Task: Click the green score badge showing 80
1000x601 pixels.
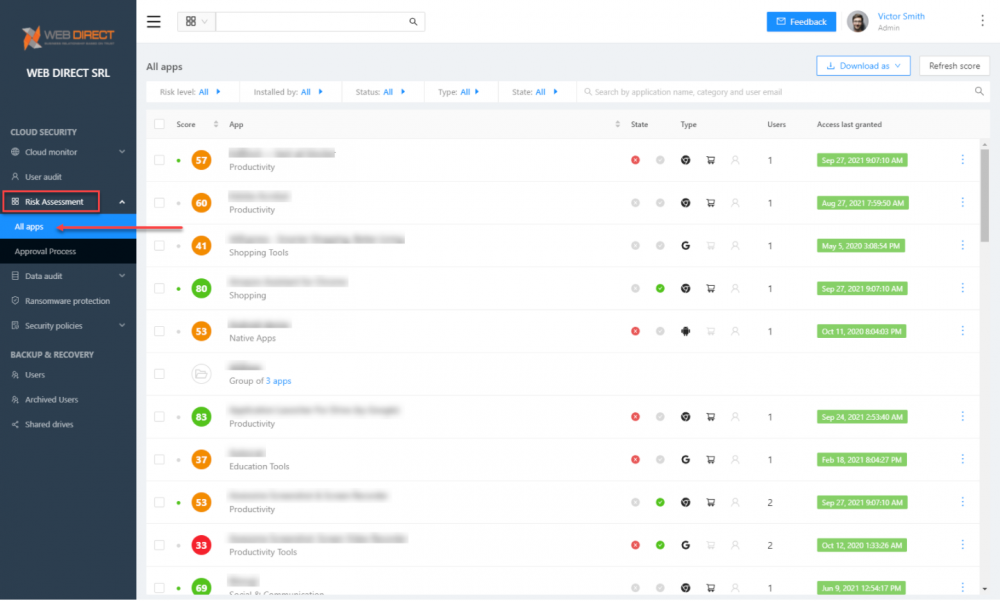Action: 200,288
